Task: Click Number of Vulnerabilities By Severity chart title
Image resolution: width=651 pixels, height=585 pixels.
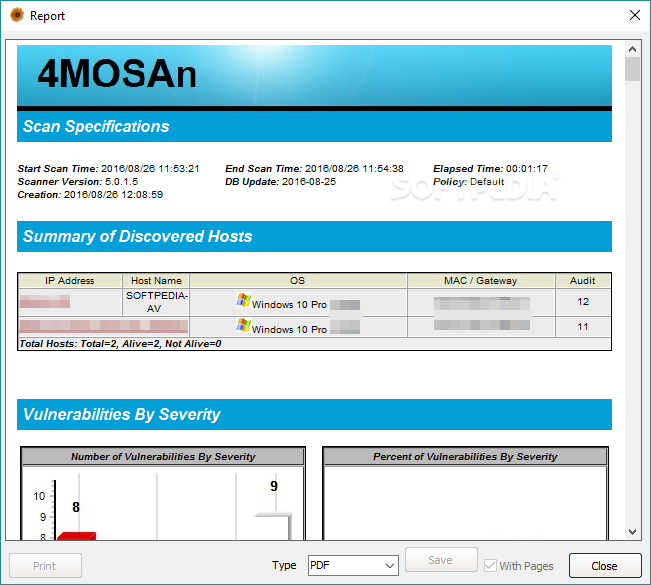Action: coord(163,456)
